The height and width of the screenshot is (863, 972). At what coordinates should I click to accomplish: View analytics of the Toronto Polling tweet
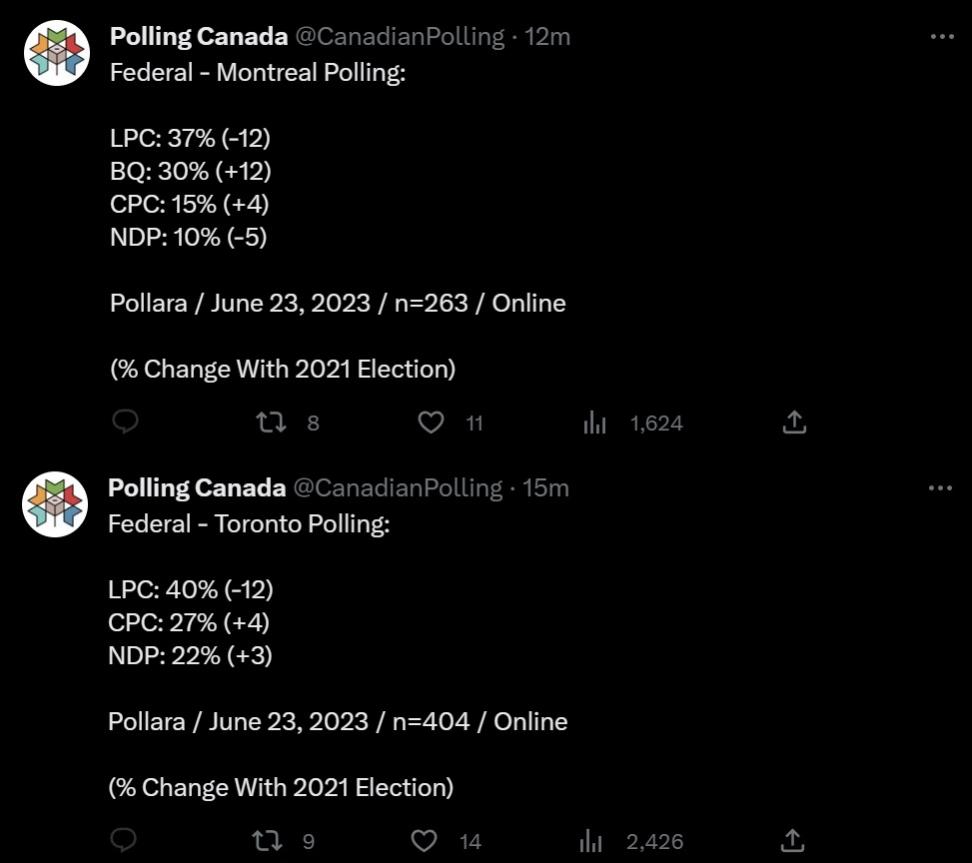[591, 841]
